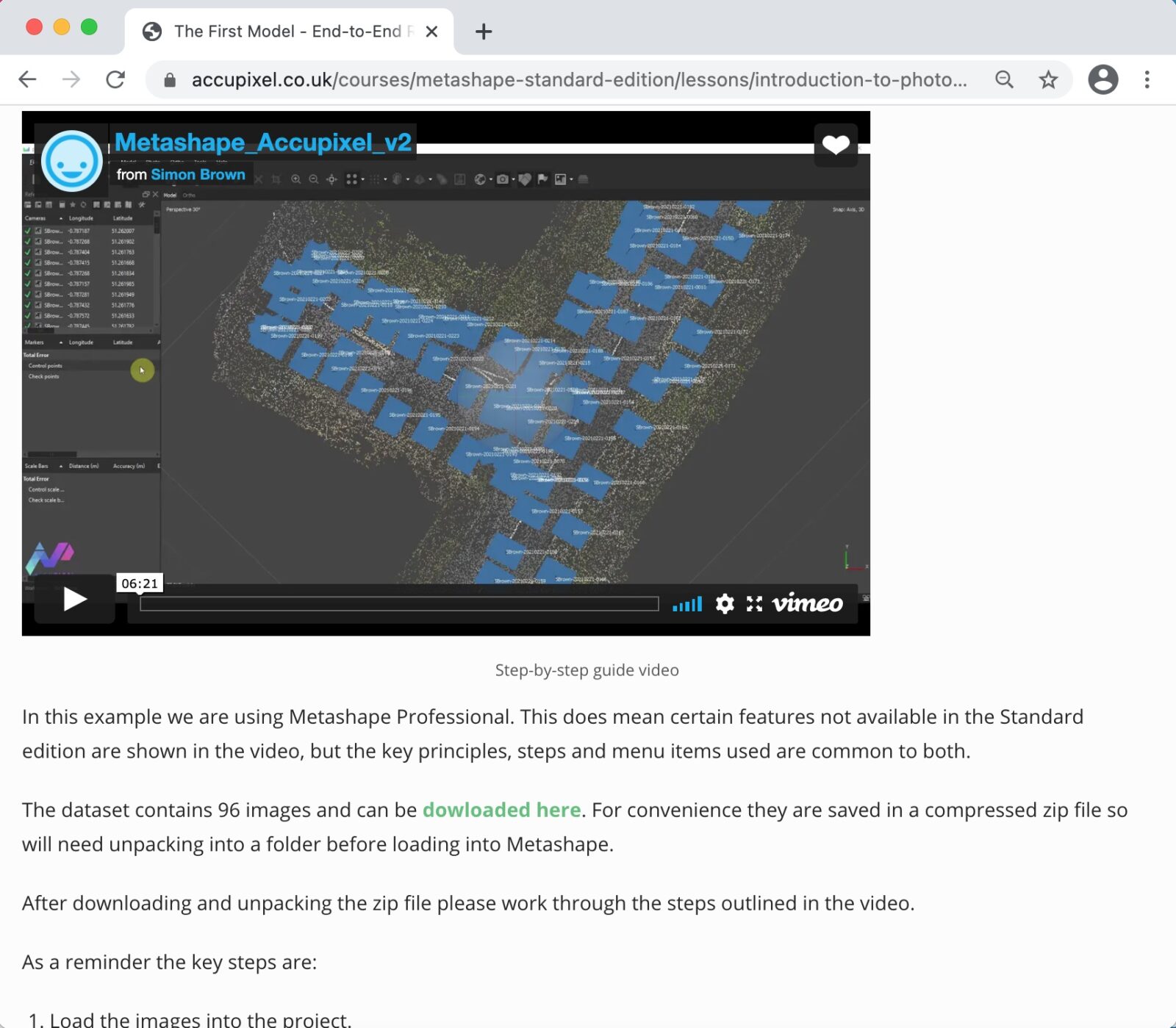Open the dropdown arrow next to the capture camera icon
The image size is (1176, 1028).
point(514,179)
